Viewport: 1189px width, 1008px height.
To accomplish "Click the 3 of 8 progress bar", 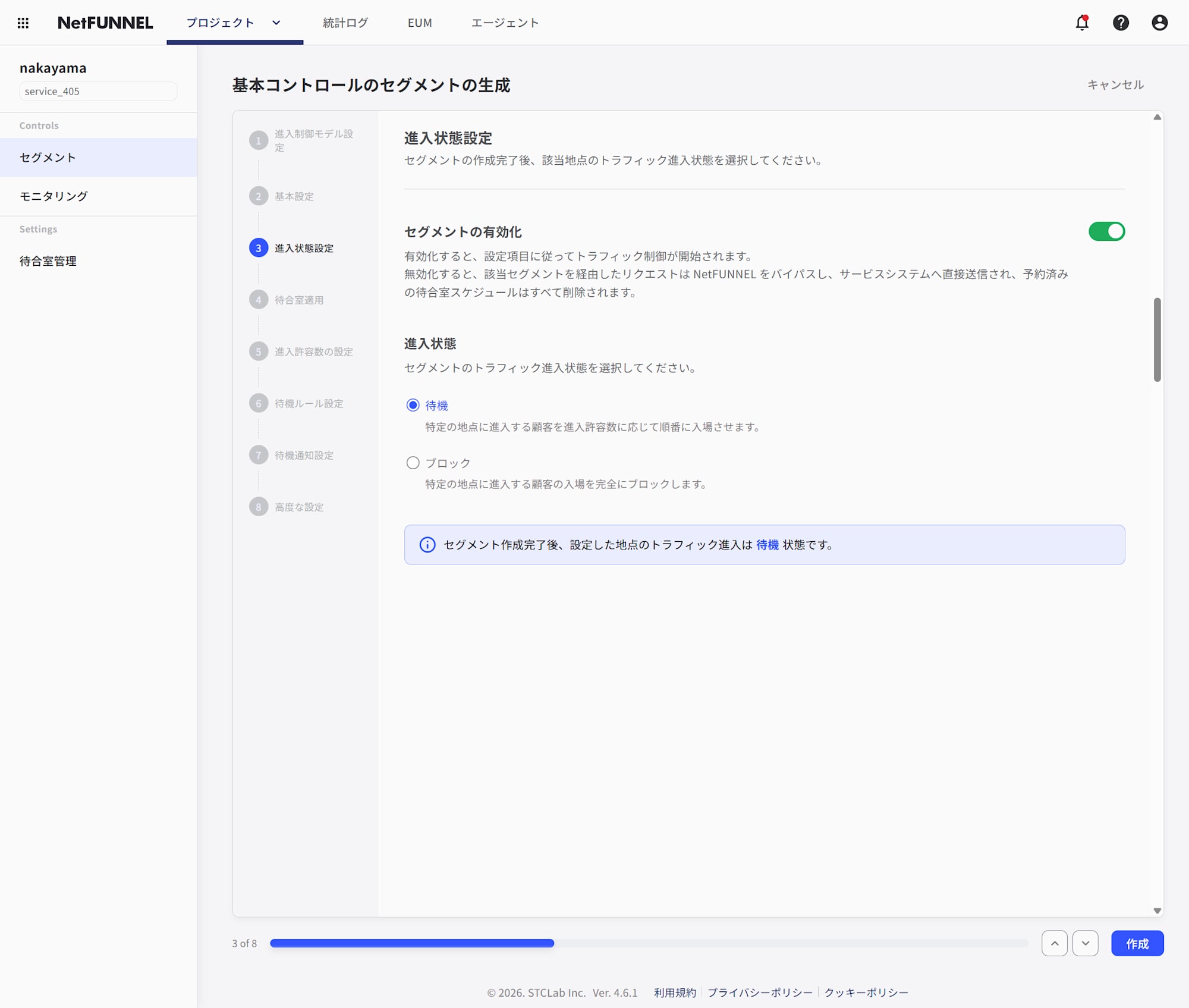I will click(648, 943).
